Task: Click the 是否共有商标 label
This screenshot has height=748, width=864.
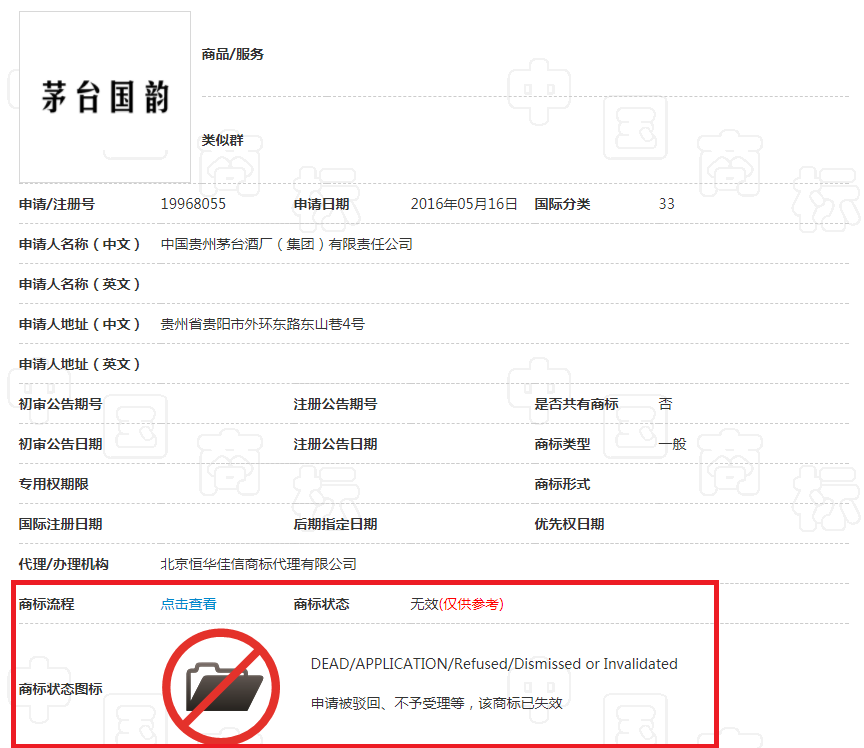Action: tap(576, 404)
